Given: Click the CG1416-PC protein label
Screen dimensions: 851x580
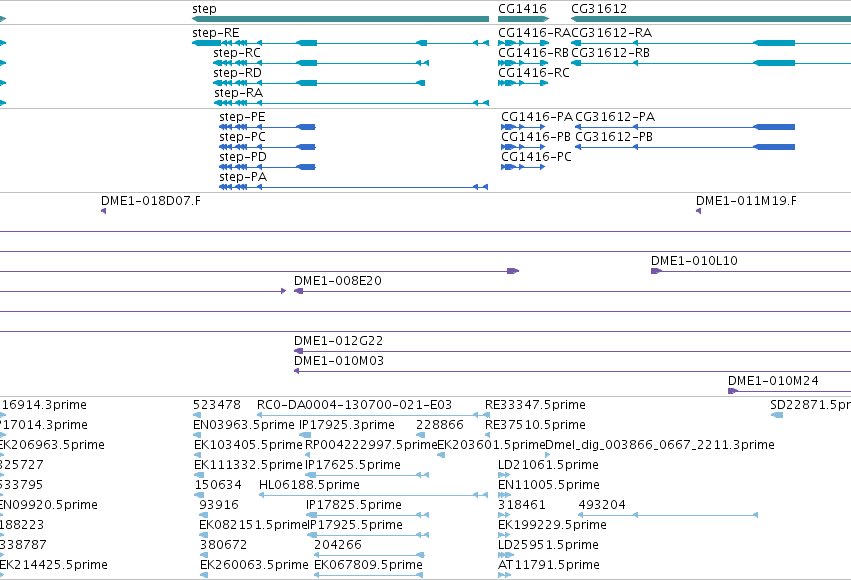Looking at the screenshot, I should 536,157.
